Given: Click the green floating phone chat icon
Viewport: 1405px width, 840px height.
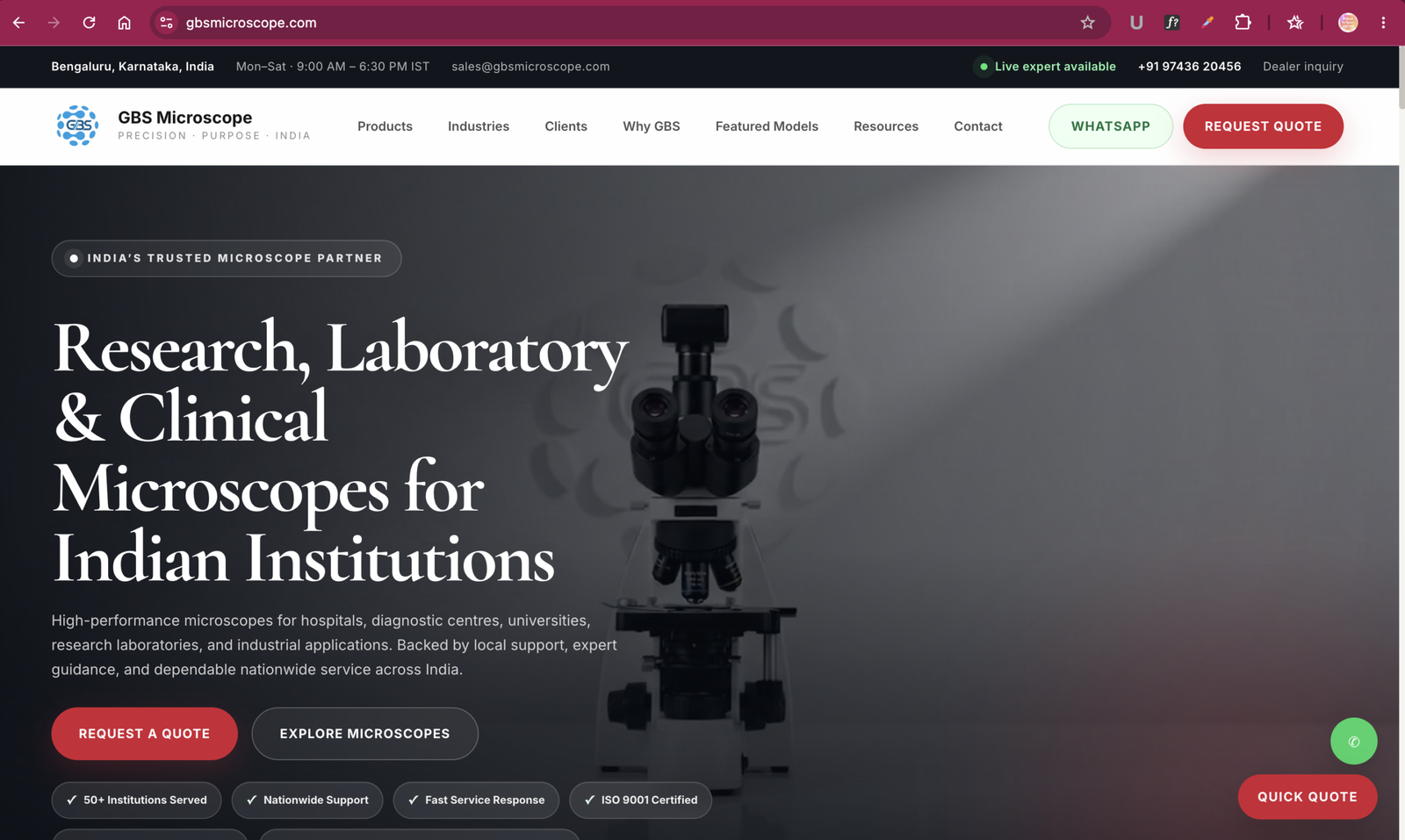Looking at the screenshot, I should [x=1353, y=741].
